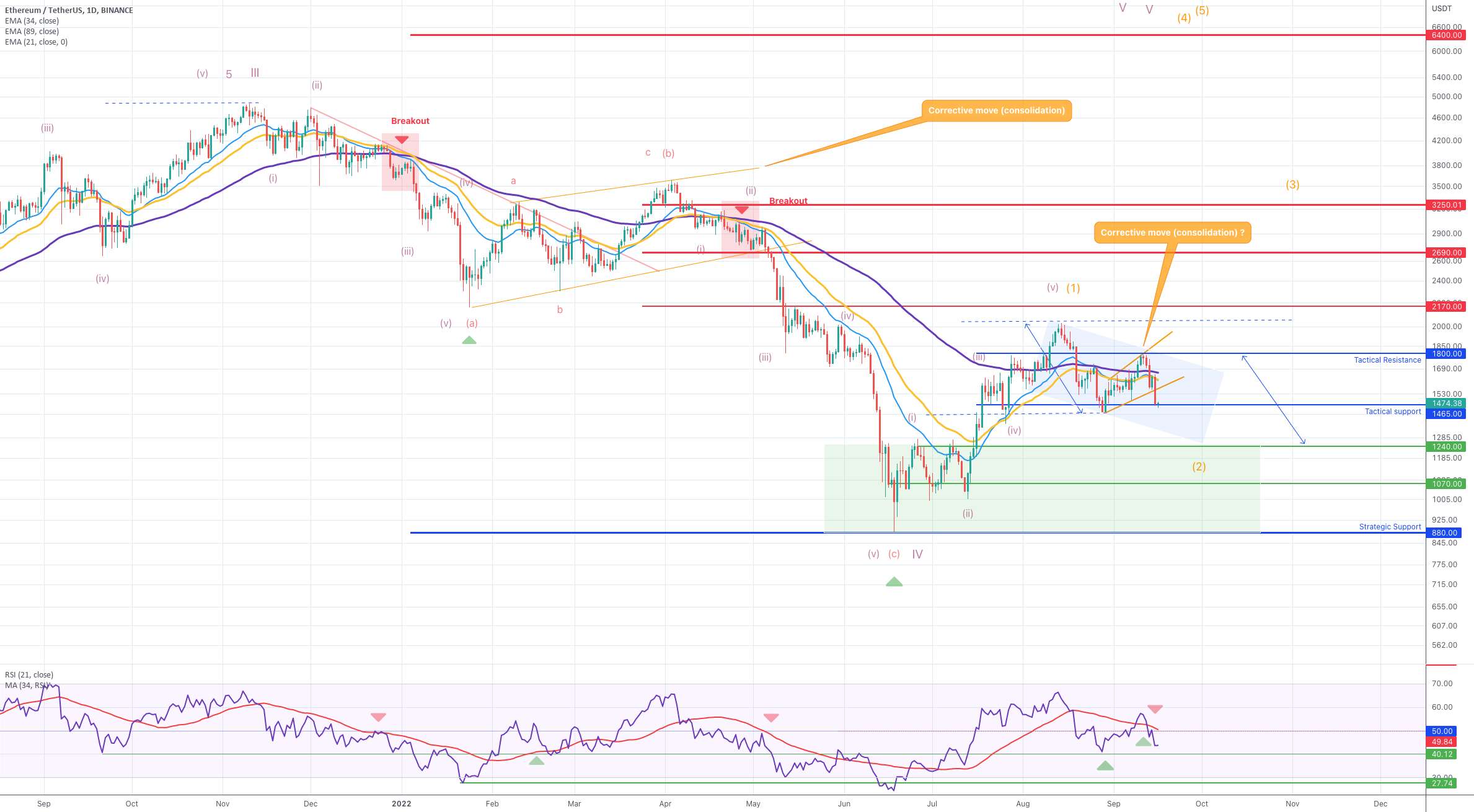Select the Tactical Resistance label
This screenshot has height=812, width=1474.
pyautogui.click(x=1387, y=360)
